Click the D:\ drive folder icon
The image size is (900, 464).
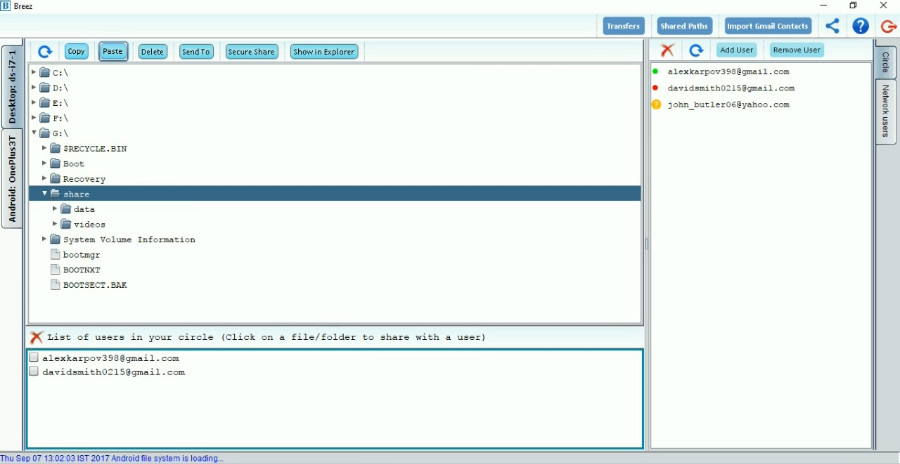[x=45, y=88]
